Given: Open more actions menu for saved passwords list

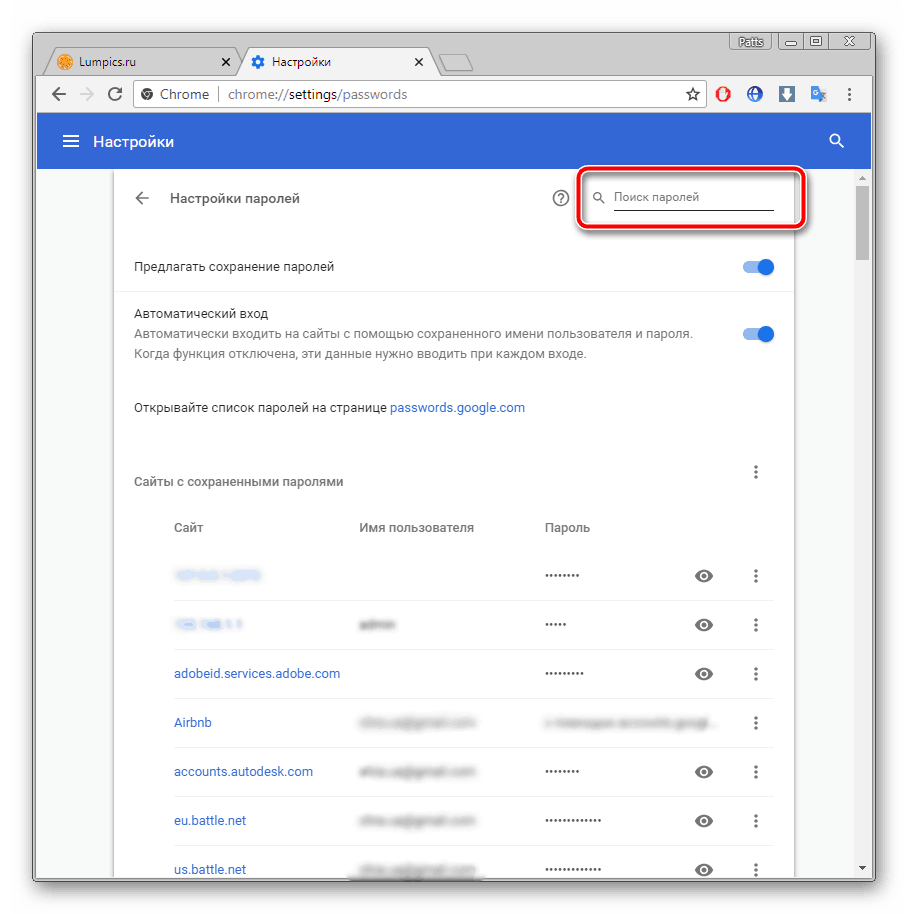Looking at the screenshot, I should [756, 472].
